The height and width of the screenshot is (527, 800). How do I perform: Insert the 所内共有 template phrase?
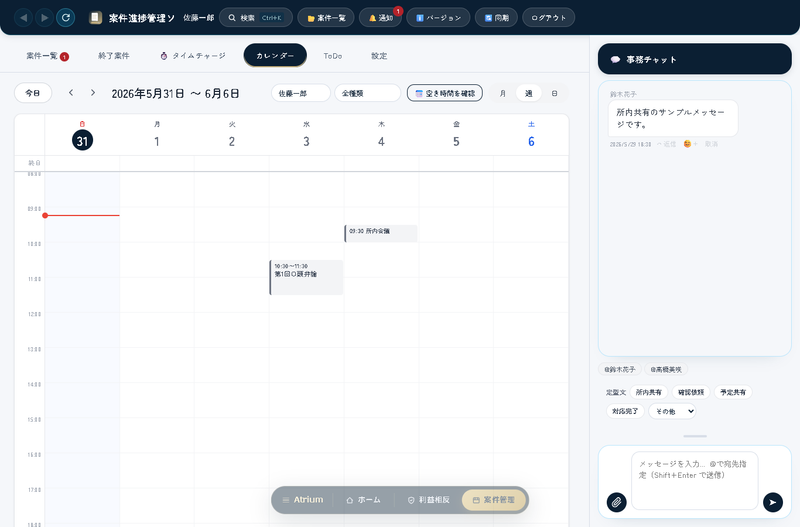(648, 392)
